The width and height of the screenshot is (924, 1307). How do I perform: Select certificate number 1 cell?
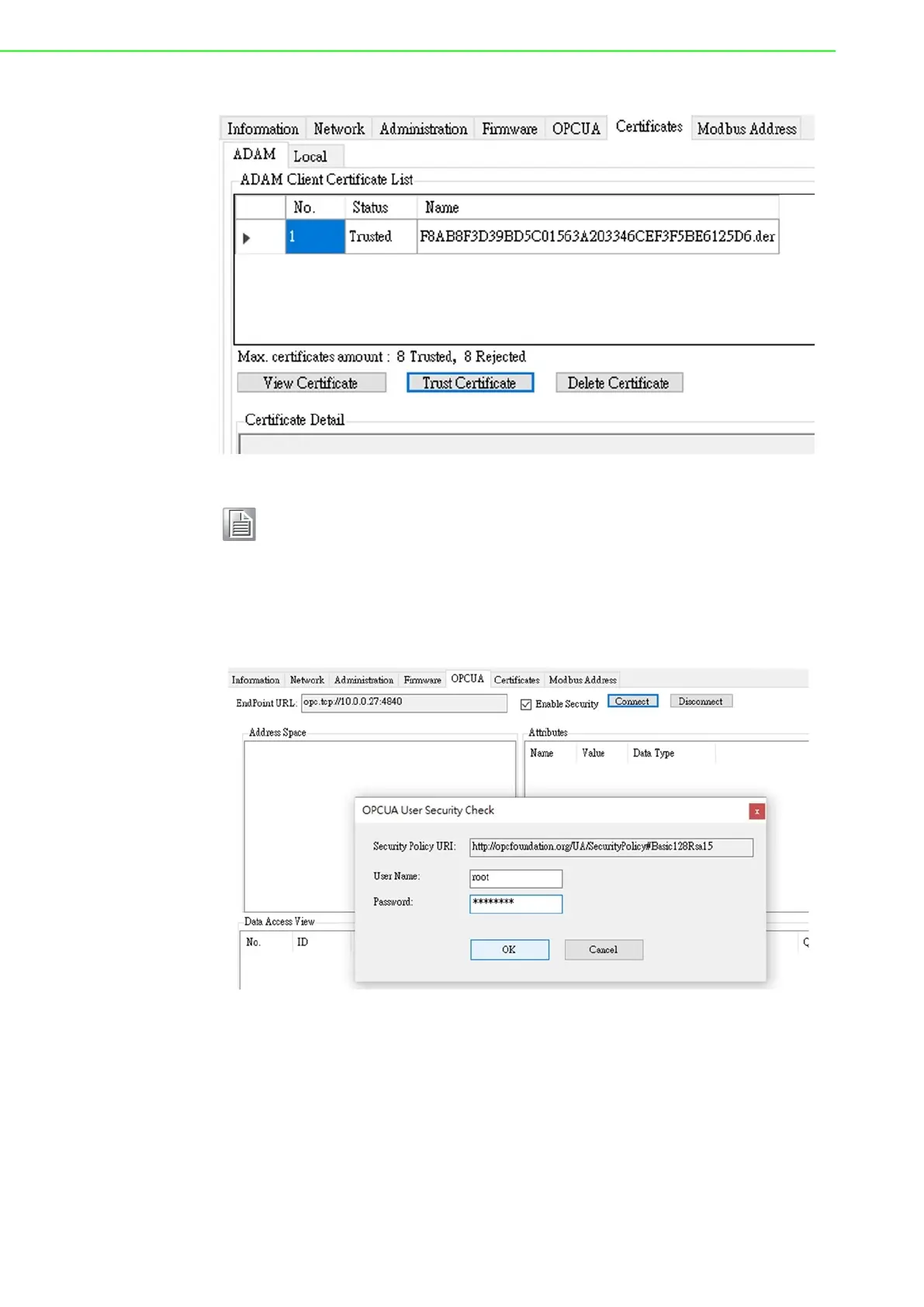click(315, 237)
